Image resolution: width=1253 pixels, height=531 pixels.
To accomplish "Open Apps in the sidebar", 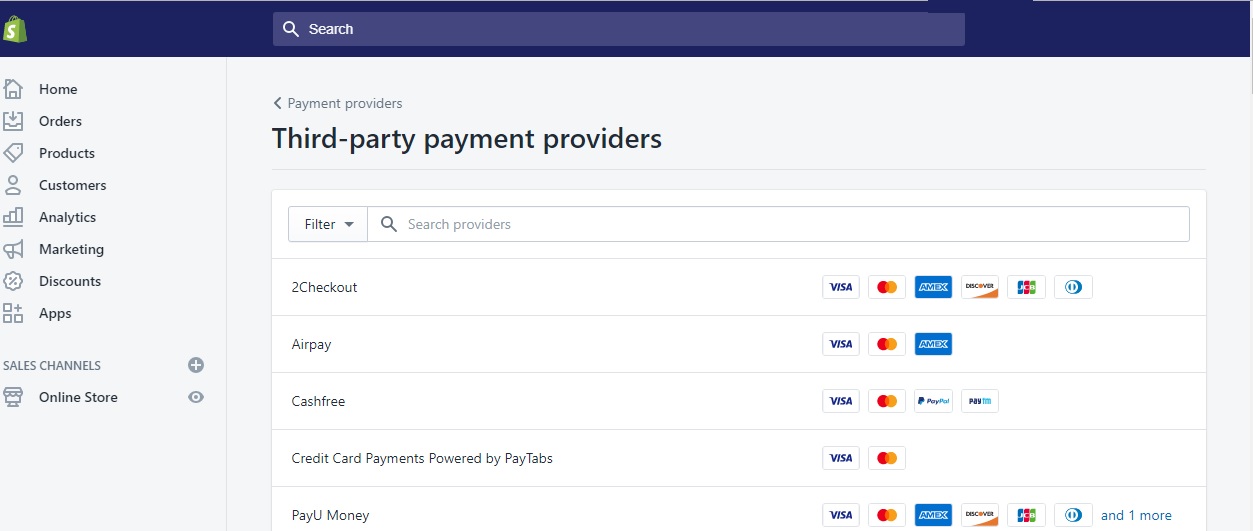I will (55, 313).
